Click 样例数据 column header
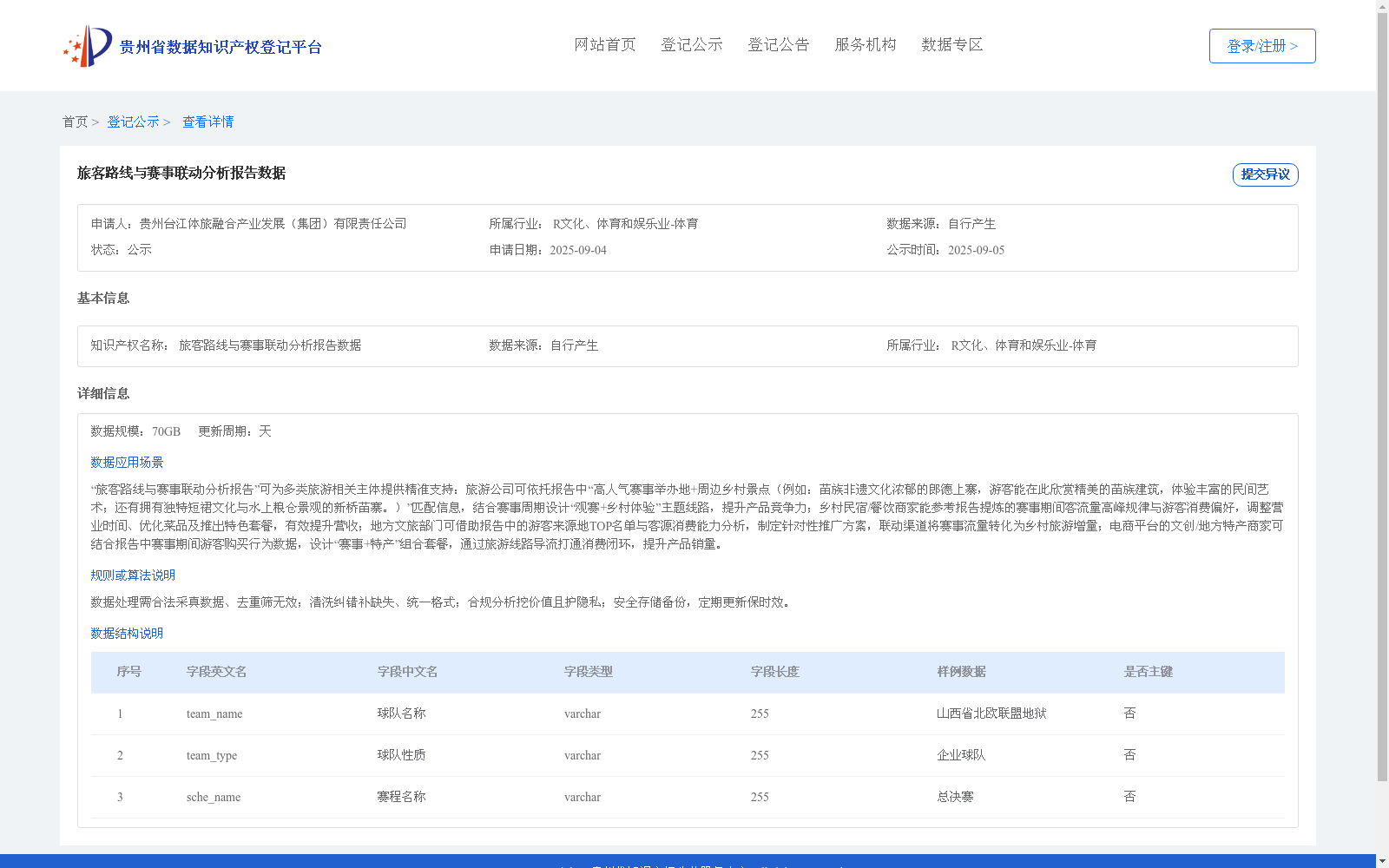Image resolution: width=1389 pixels, height=868 pixels. 962,672
